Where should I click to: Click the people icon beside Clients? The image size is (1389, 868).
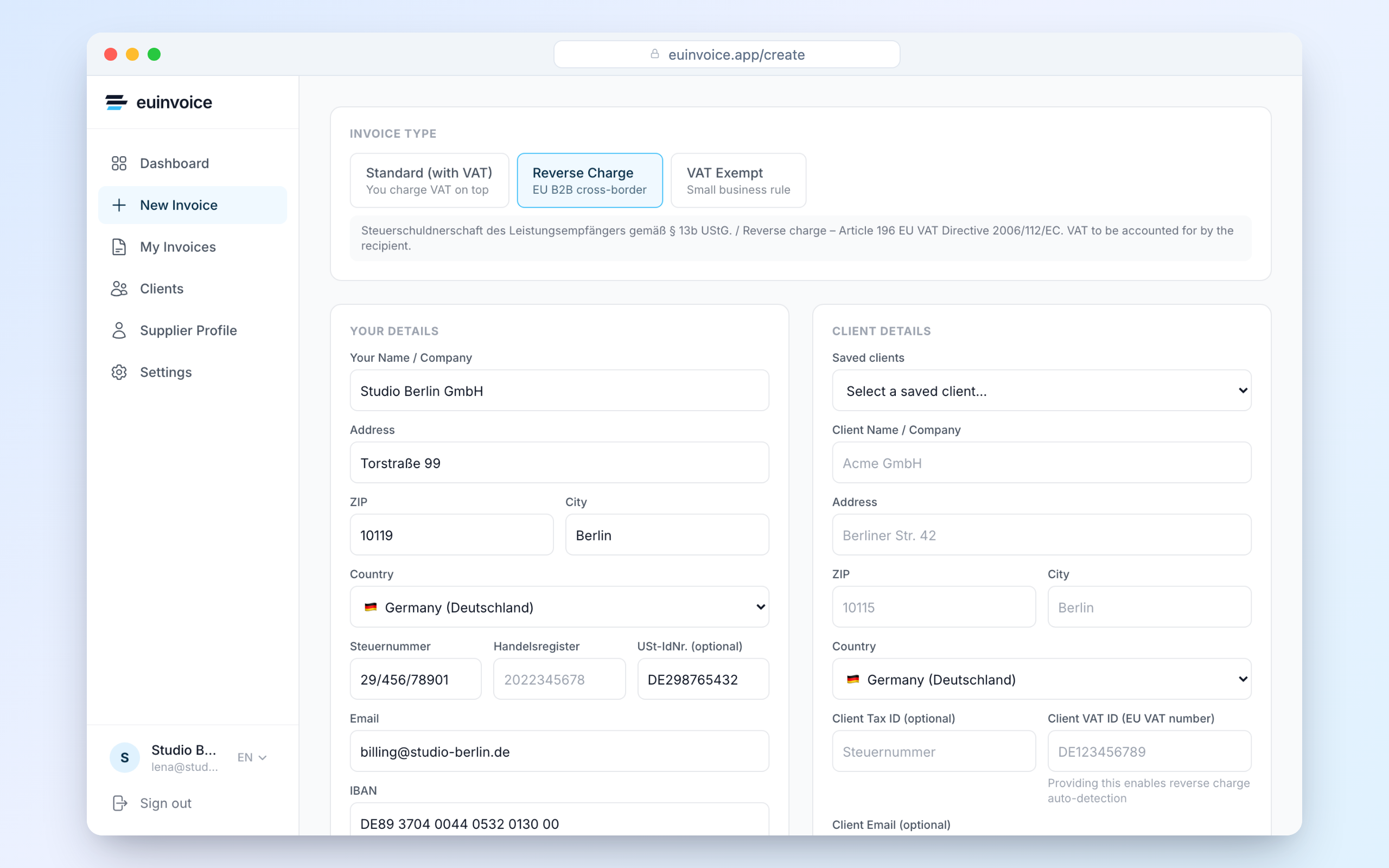pos(119,289)
